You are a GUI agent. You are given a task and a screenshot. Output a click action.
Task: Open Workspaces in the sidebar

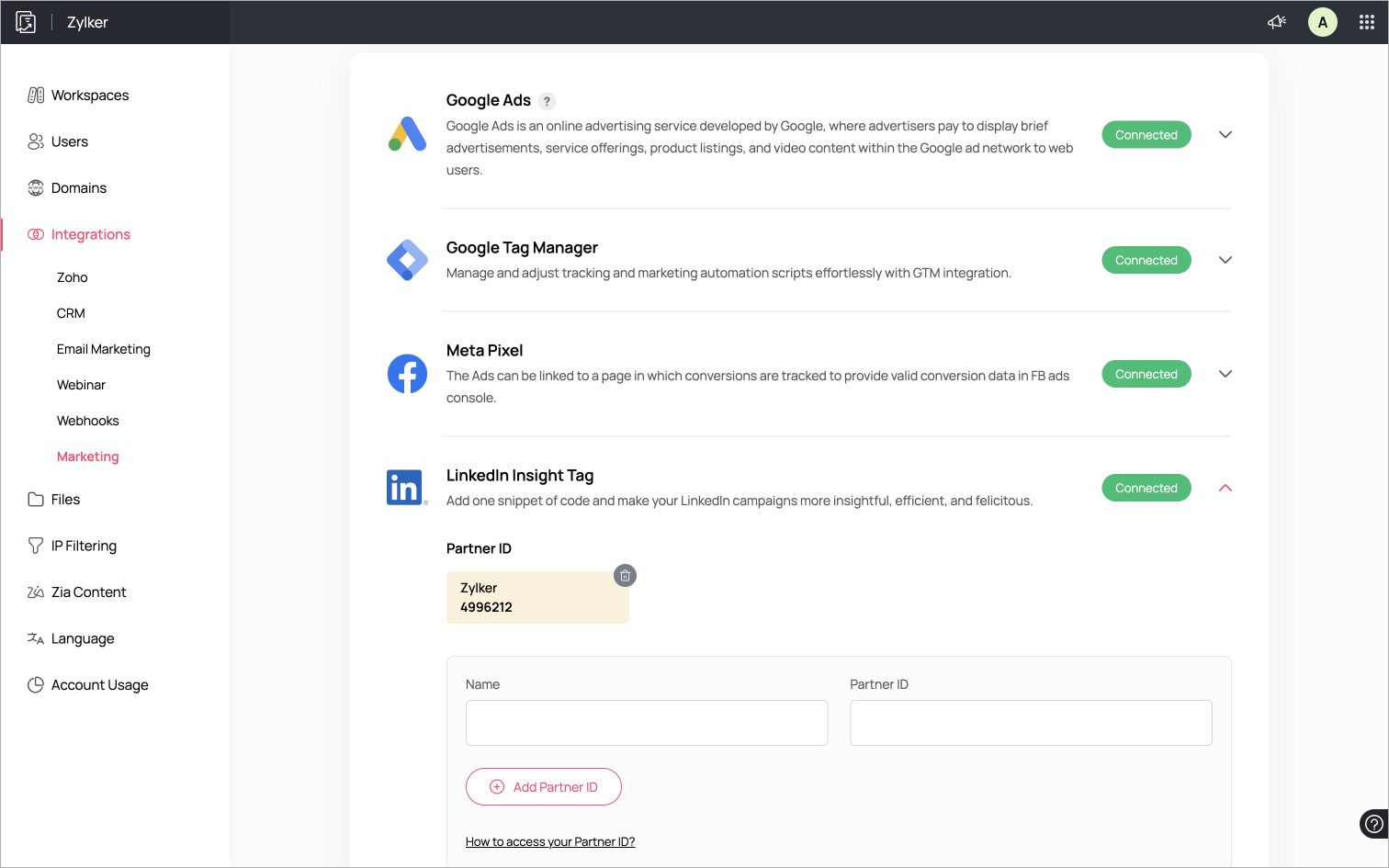tap(89, 96)
